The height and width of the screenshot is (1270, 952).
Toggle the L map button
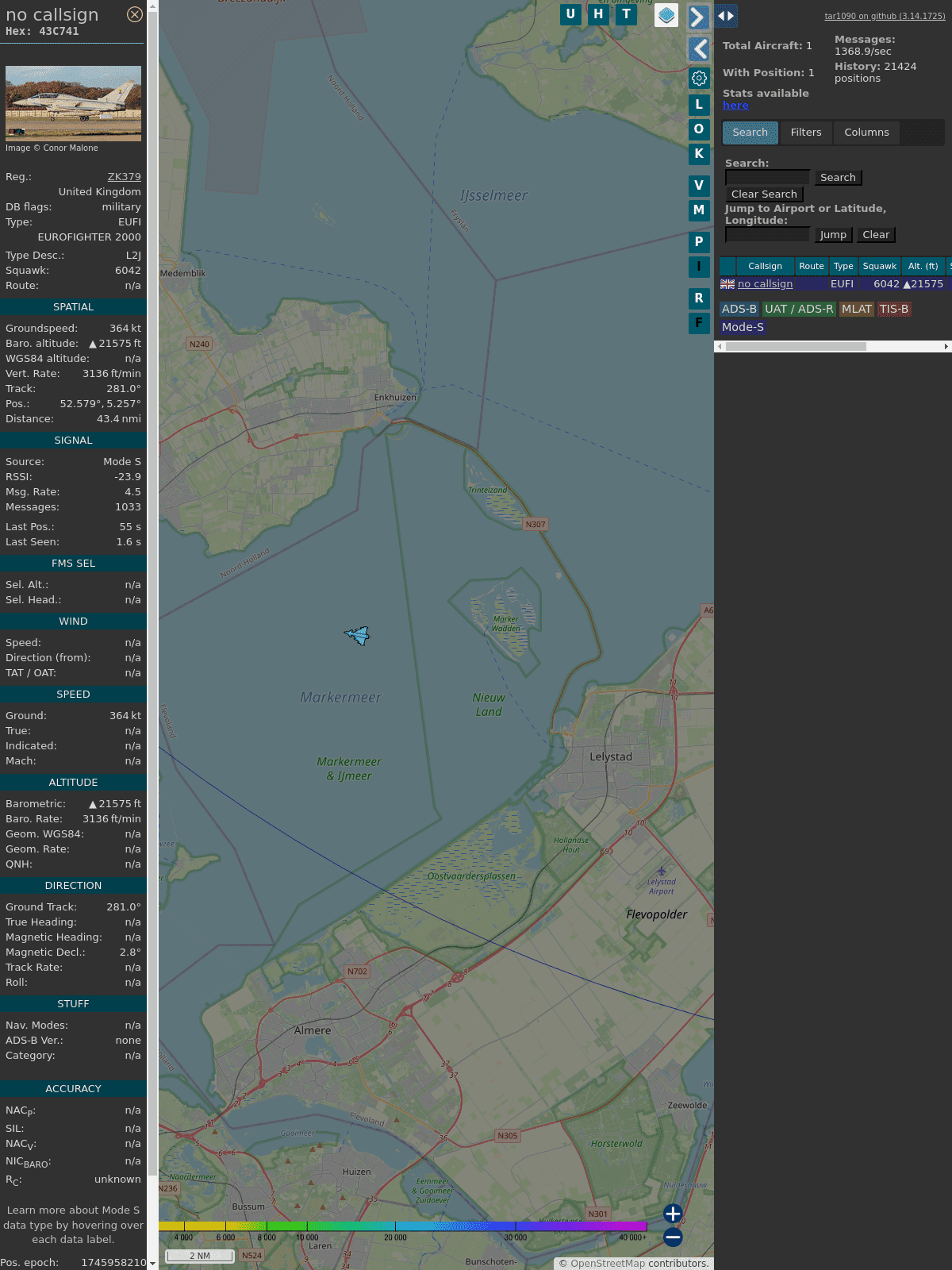(699, 104)
